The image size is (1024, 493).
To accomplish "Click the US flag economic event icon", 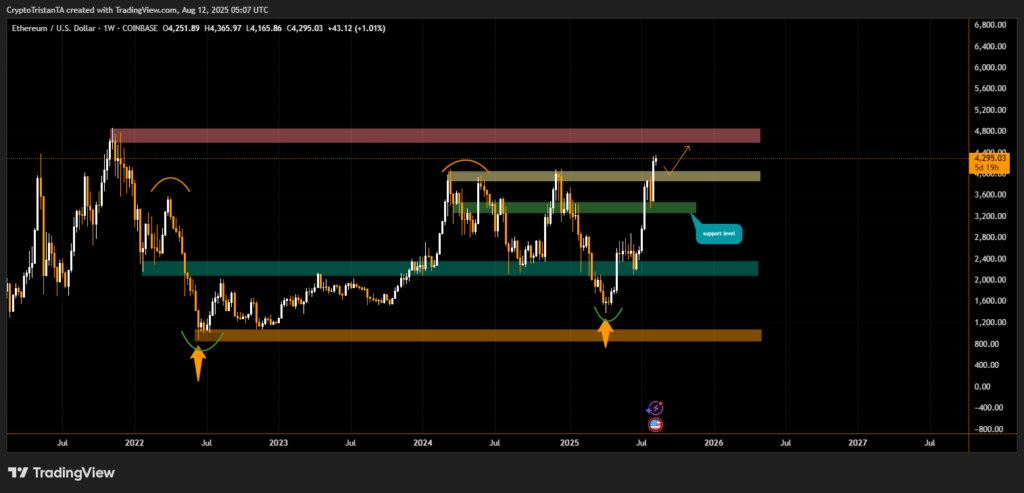I will [655, 424].
